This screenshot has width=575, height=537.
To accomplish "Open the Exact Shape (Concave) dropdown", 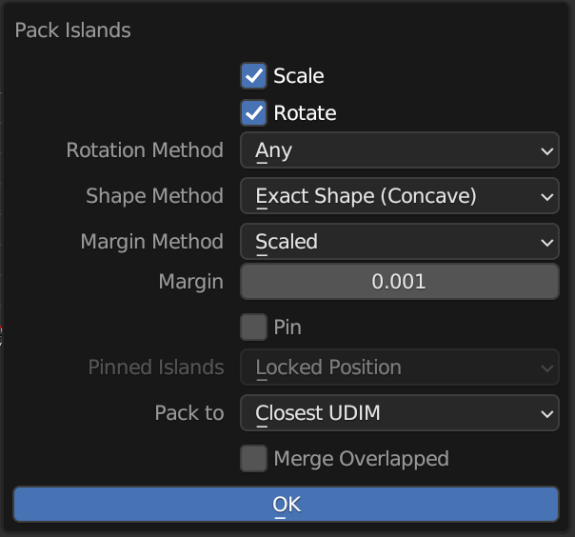I will point(400,196).
